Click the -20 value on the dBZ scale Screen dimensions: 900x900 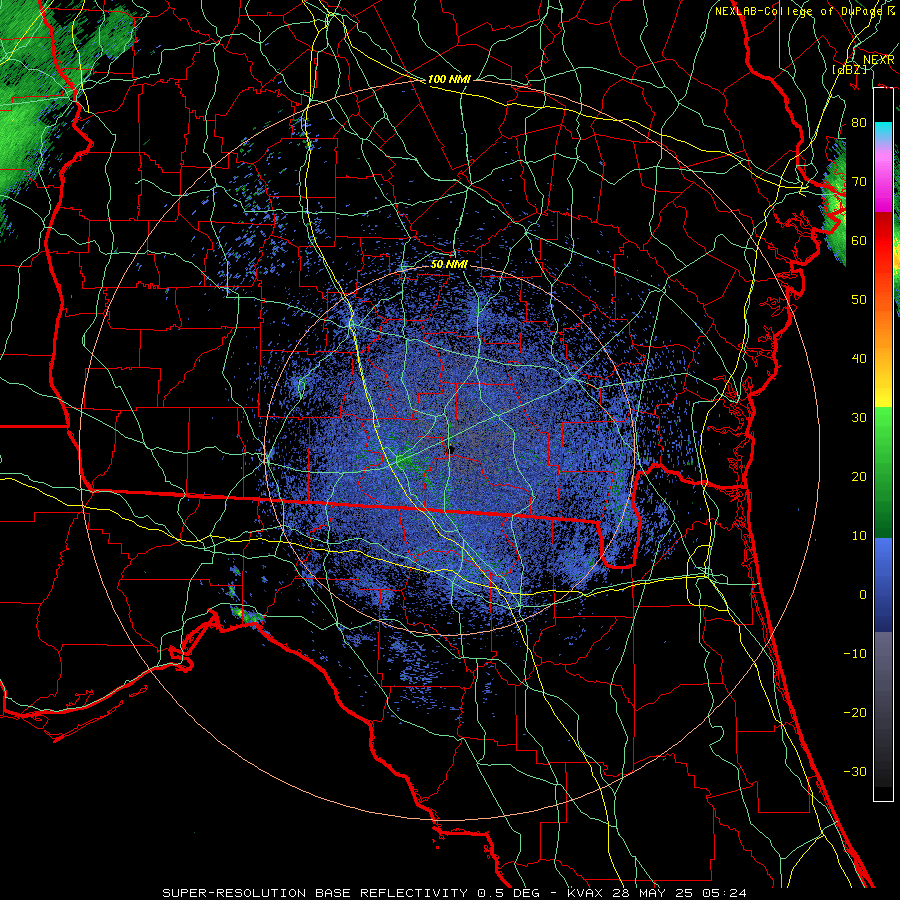point(855,712)
